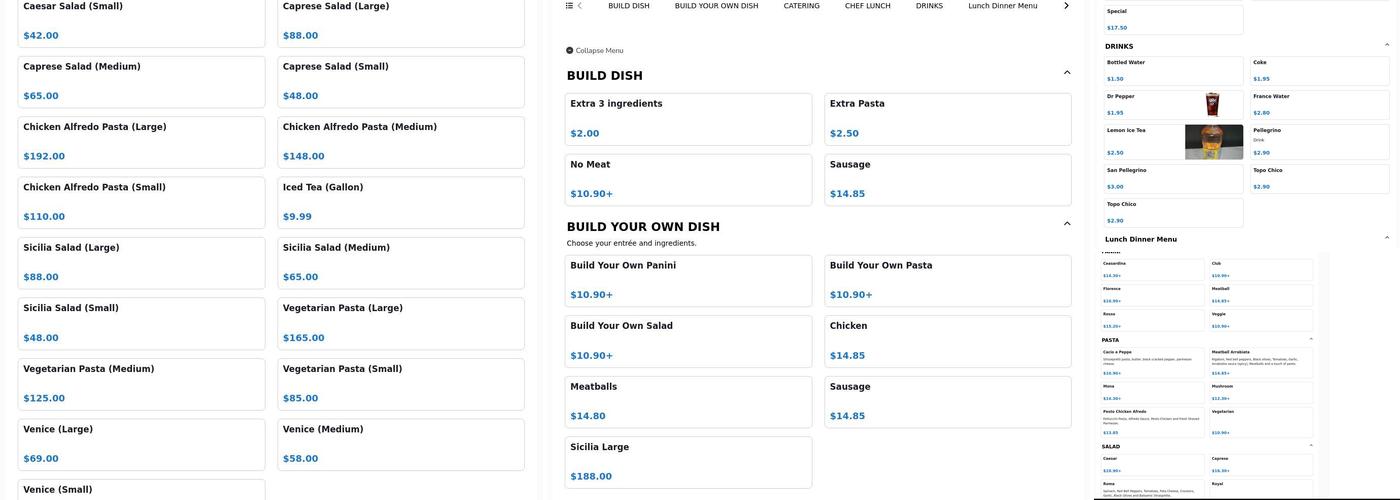Add Iced Tea (Gallon) item
Screen dimensions: 1400x500
[x=400, y=201]
